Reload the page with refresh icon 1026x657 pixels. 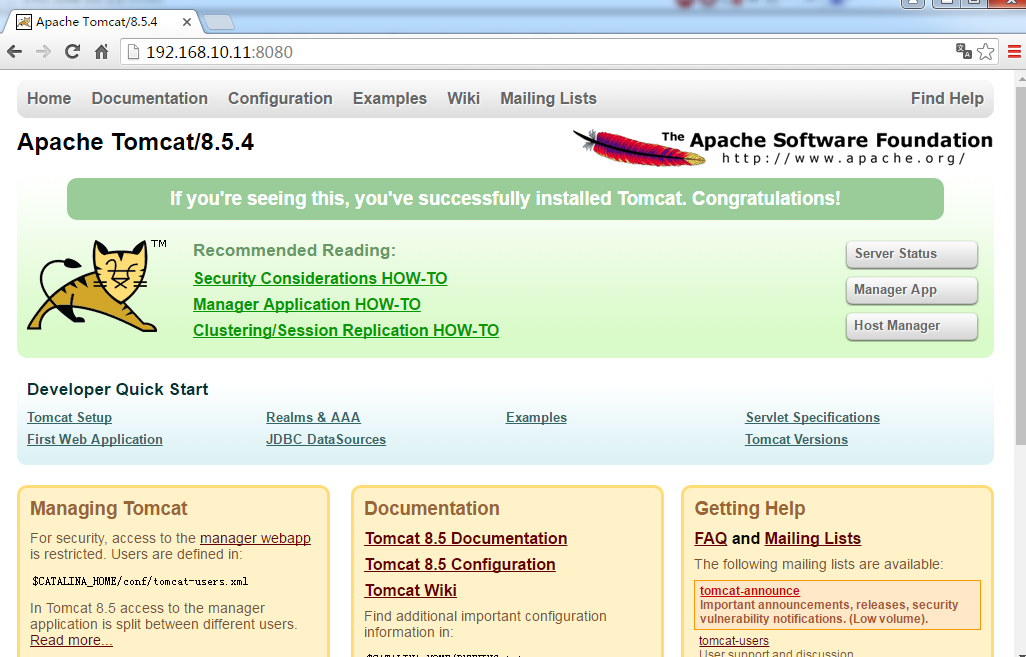click(x=72, y=52)
